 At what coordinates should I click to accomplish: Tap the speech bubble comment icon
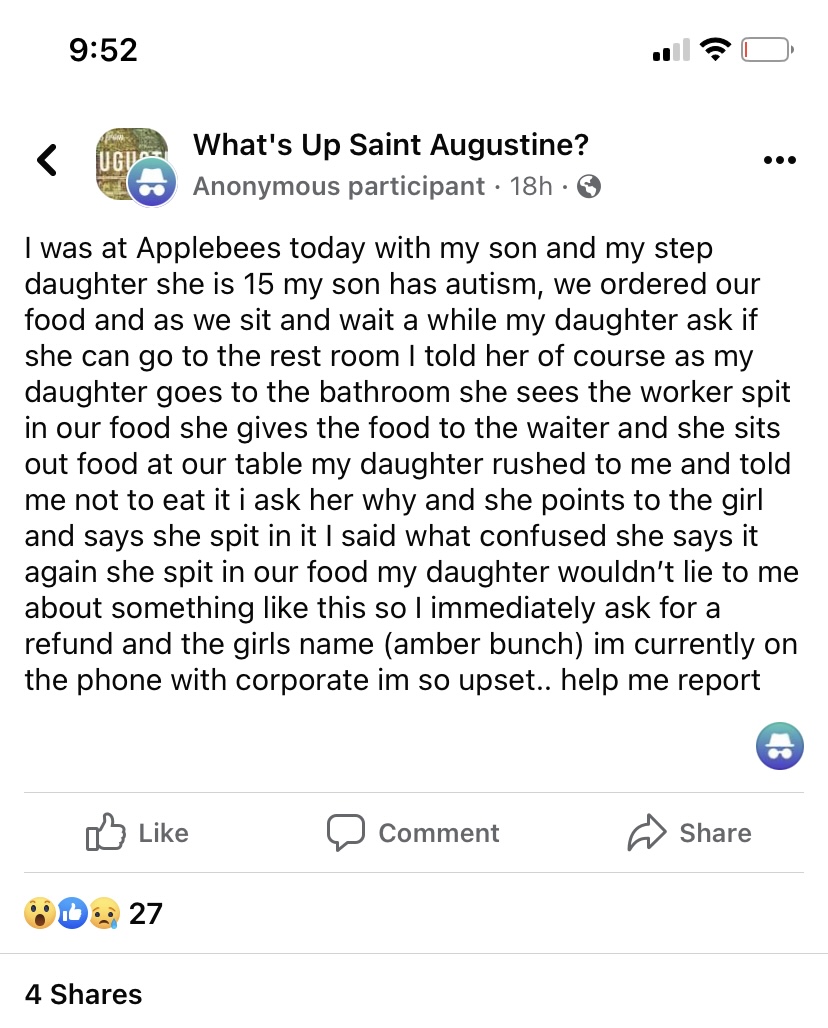345,832
